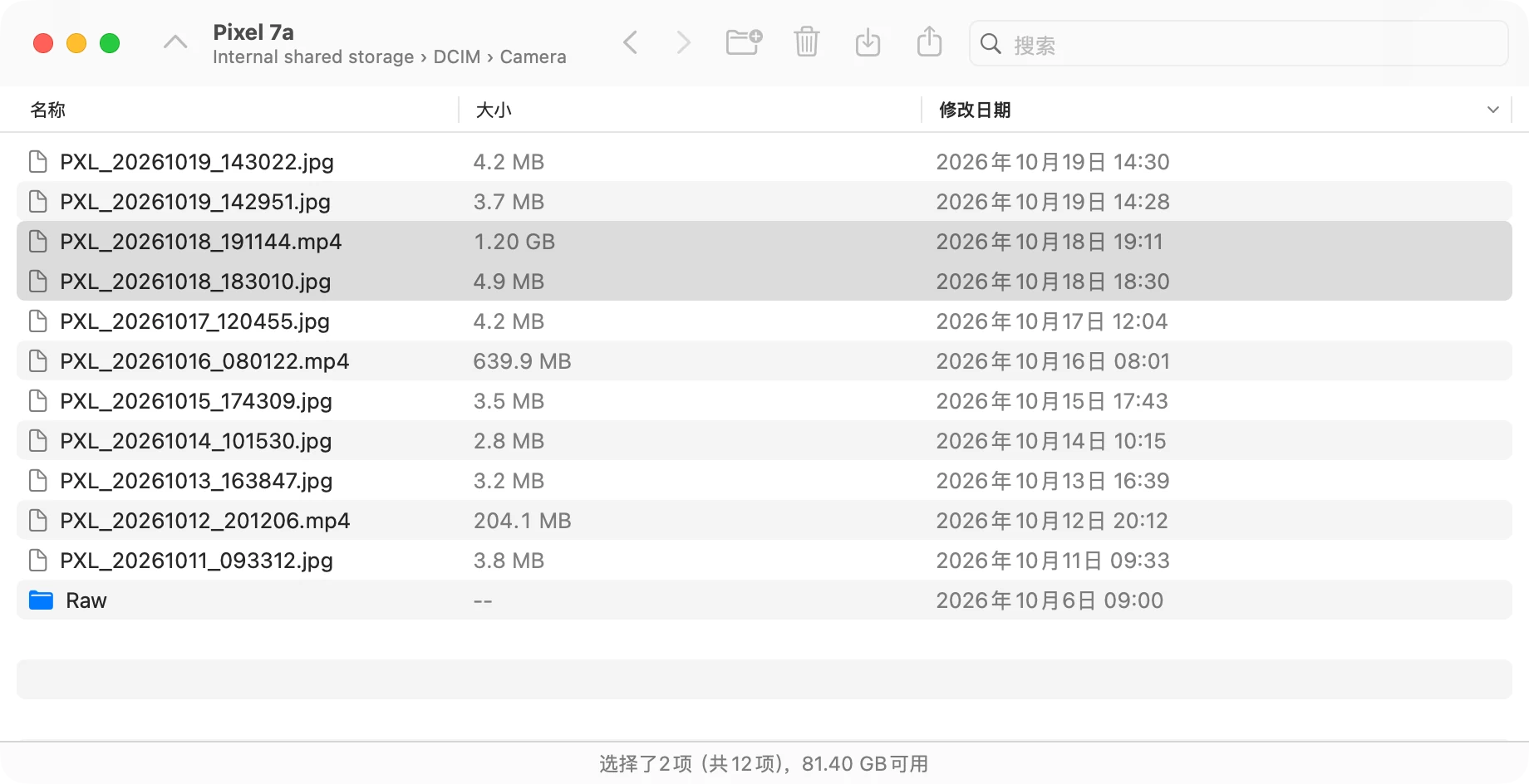Select the Raw folder icon

coord(41,600)
